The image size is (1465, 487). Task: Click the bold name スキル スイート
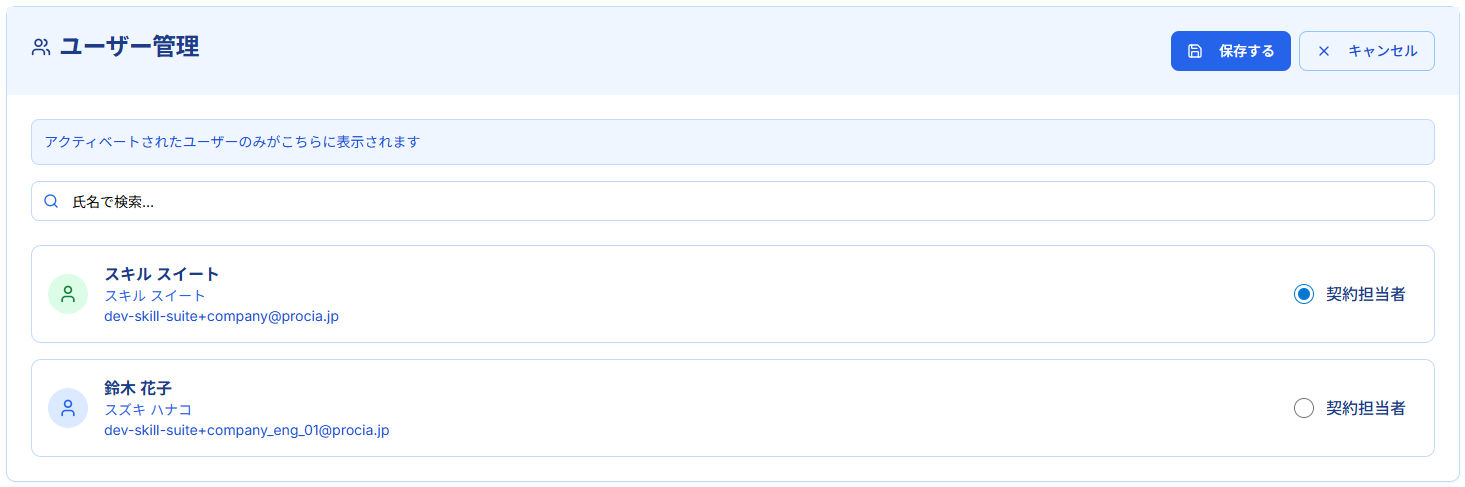(162, 274)
